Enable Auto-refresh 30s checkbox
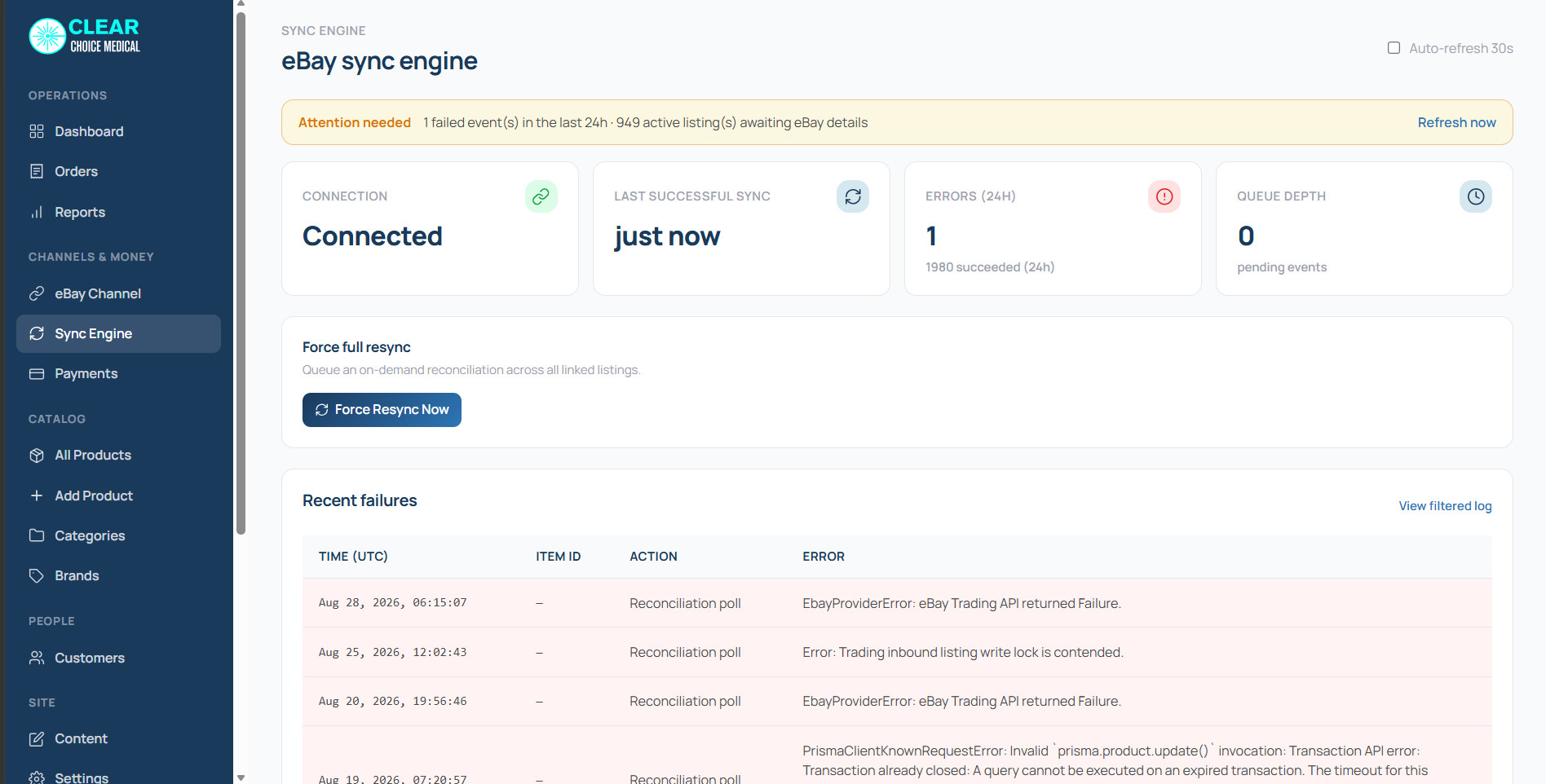This screenshot has width=1546, height=784. (x=1394, y=48)
